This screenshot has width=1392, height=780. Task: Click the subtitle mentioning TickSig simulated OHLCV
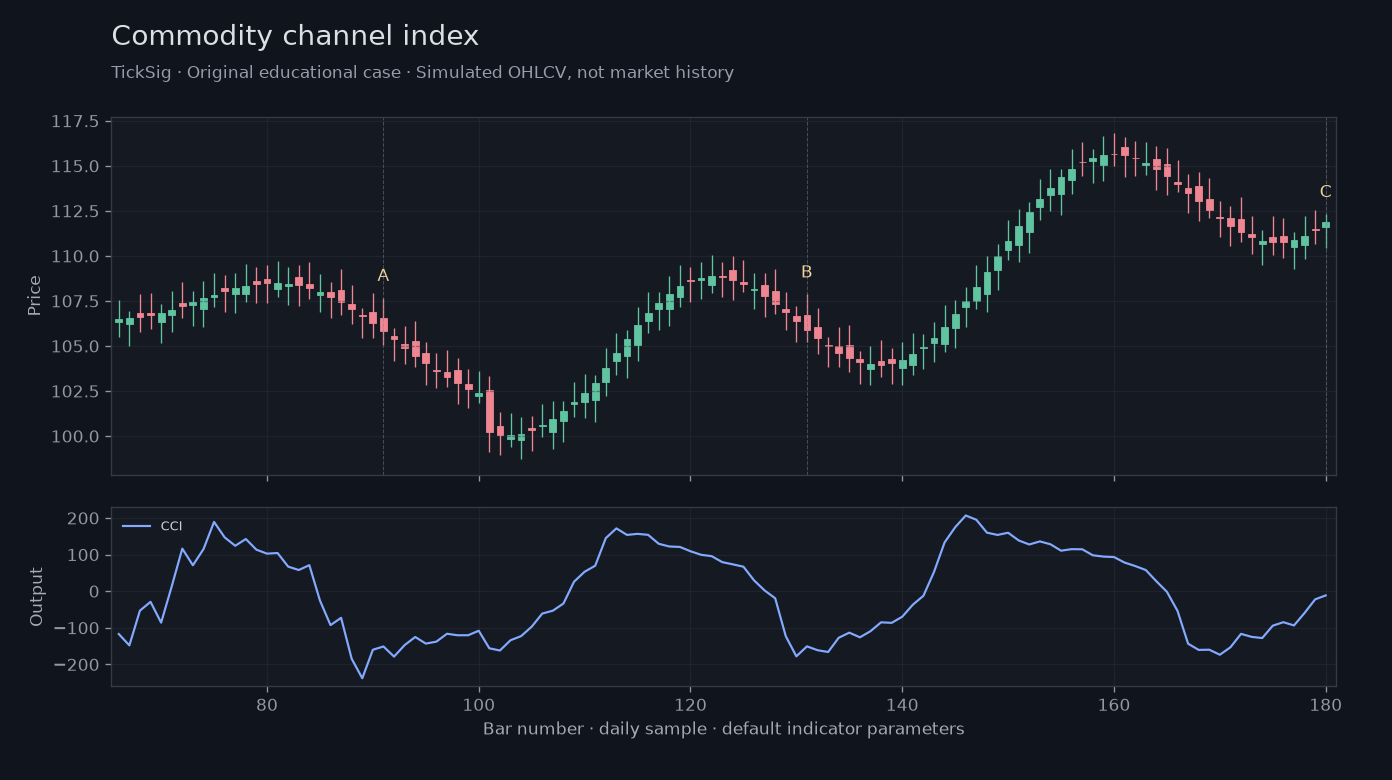click(422, 73)
